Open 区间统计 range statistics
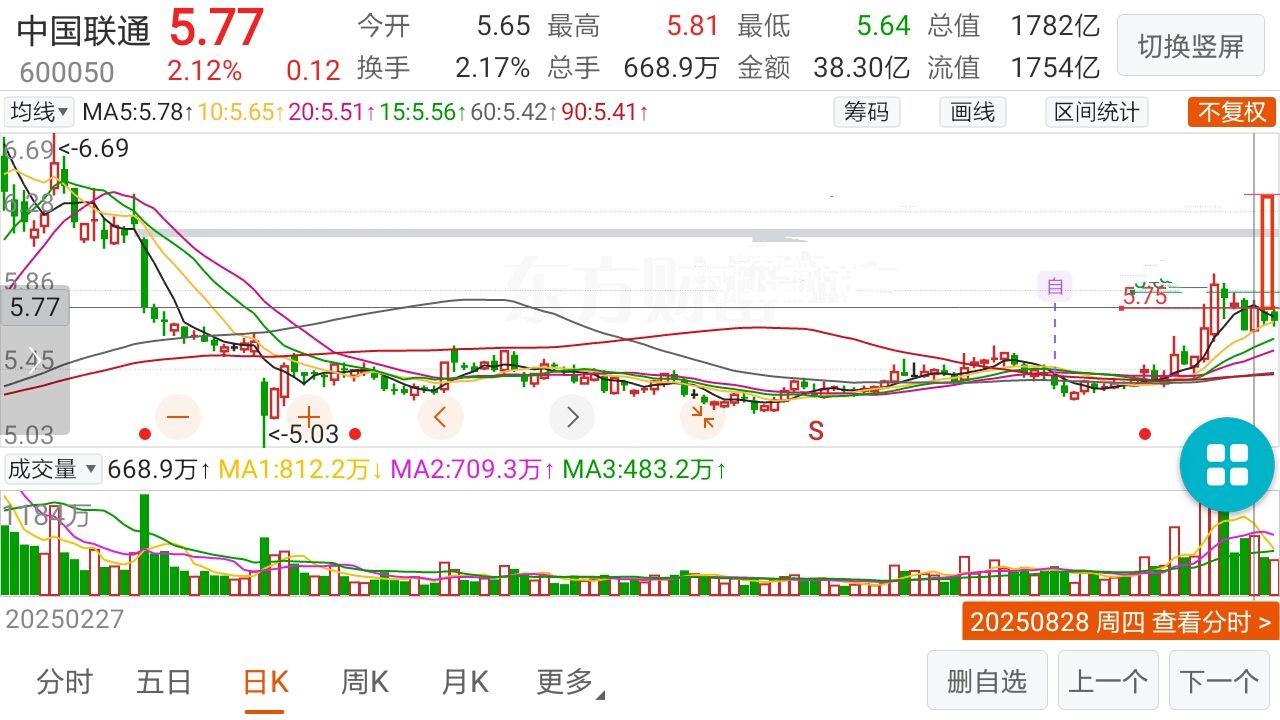This screenshot has width=1280, height=720. coord(1097,112)
